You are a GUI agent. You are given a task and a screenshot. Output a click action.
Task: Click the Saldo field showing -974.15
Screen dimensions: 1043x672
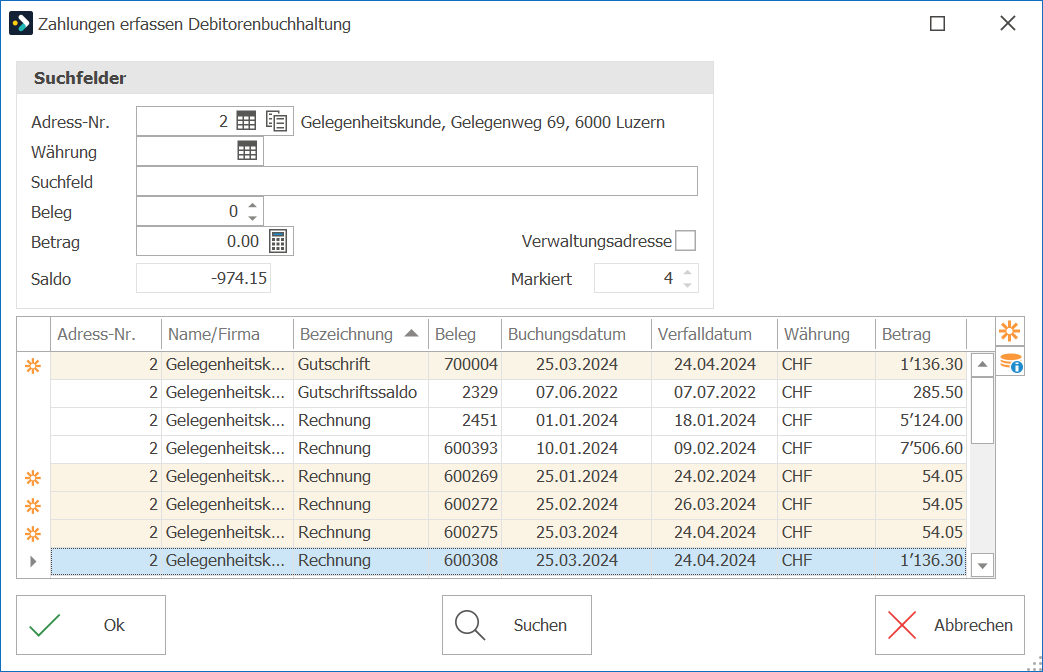204,278
